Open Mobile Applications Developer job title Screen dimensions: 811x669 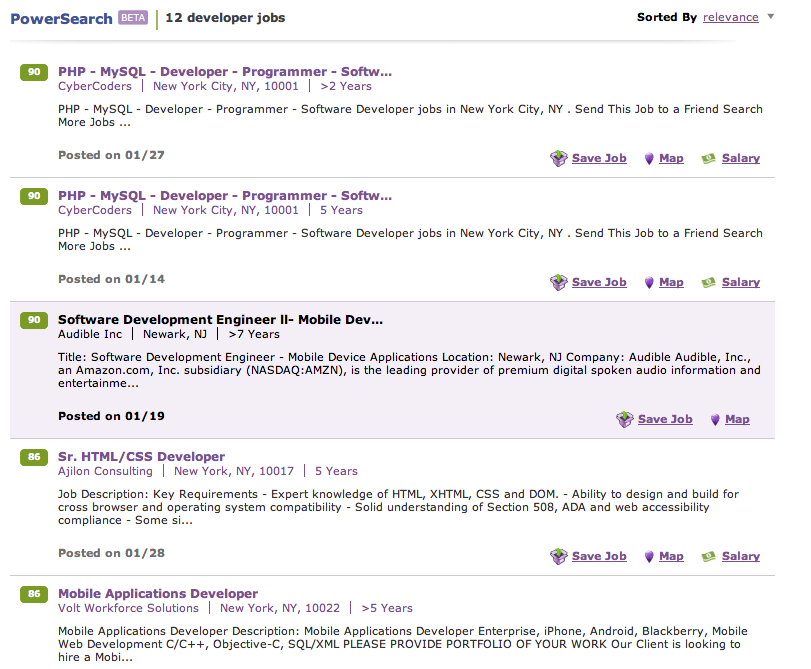coord(158,594)
